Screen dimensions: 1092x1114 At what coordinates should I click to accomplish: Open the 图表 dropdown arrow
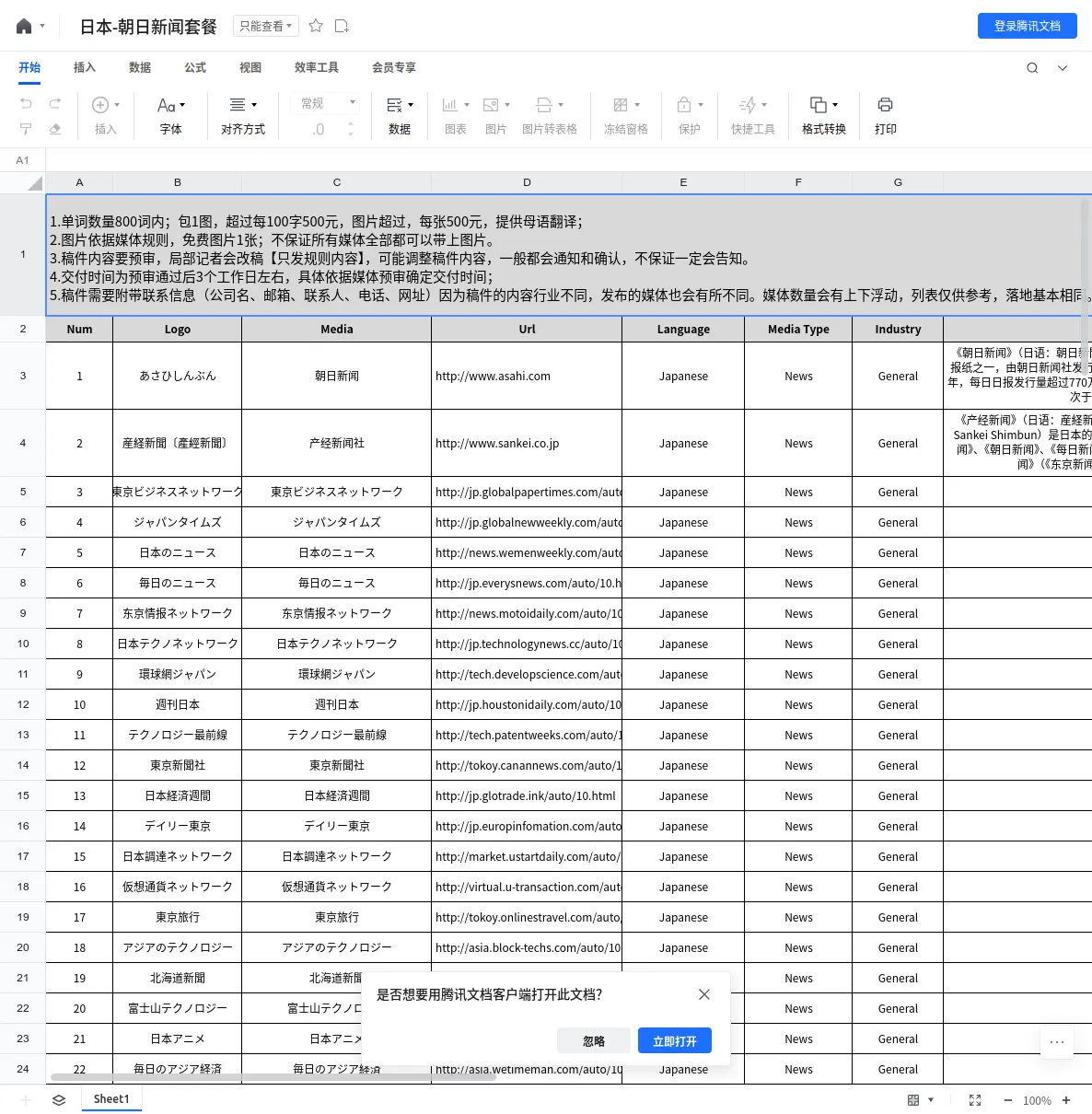click(x=467, y=105)
